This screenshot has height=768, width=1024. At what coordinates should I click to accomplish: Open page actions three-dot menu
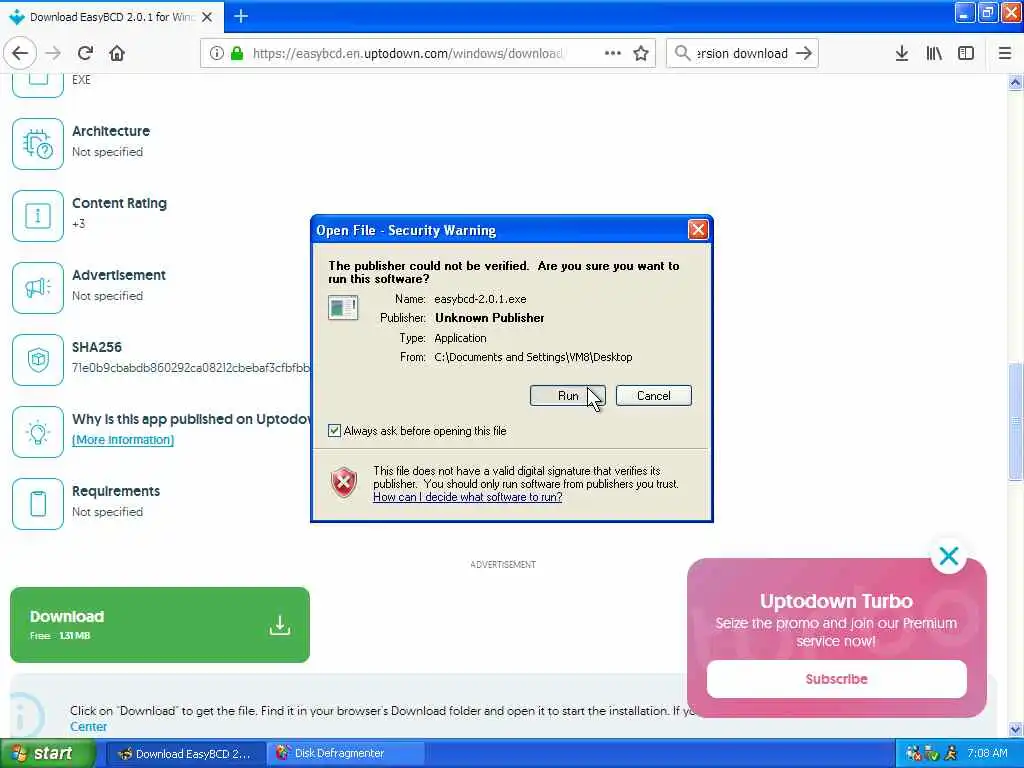point(613,53)
